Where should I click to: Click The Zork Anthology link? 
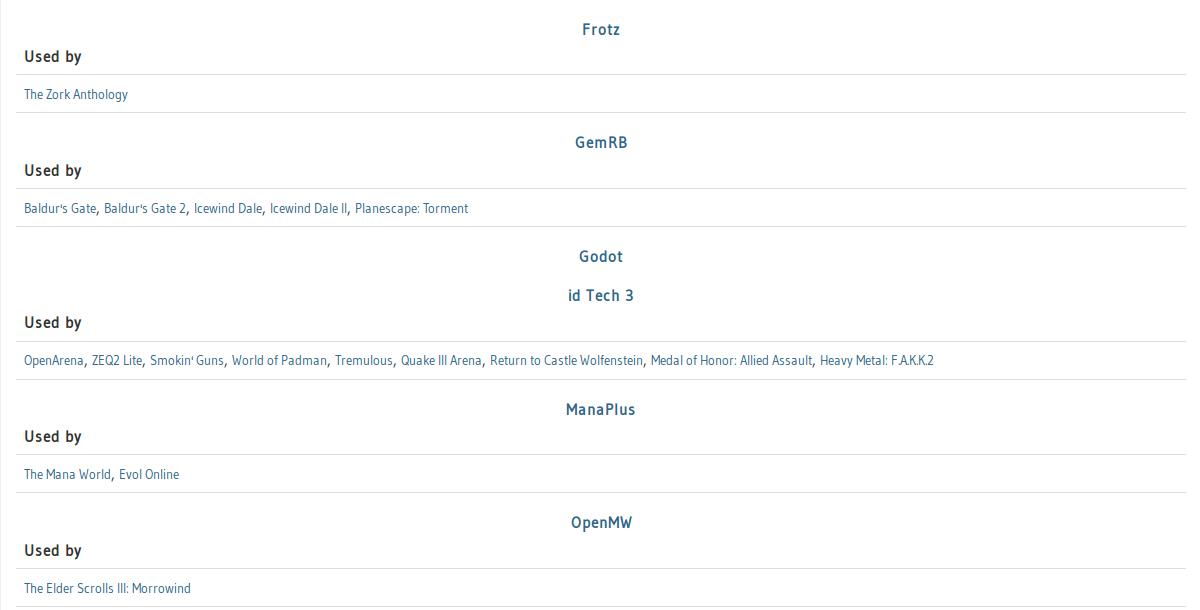76,95
